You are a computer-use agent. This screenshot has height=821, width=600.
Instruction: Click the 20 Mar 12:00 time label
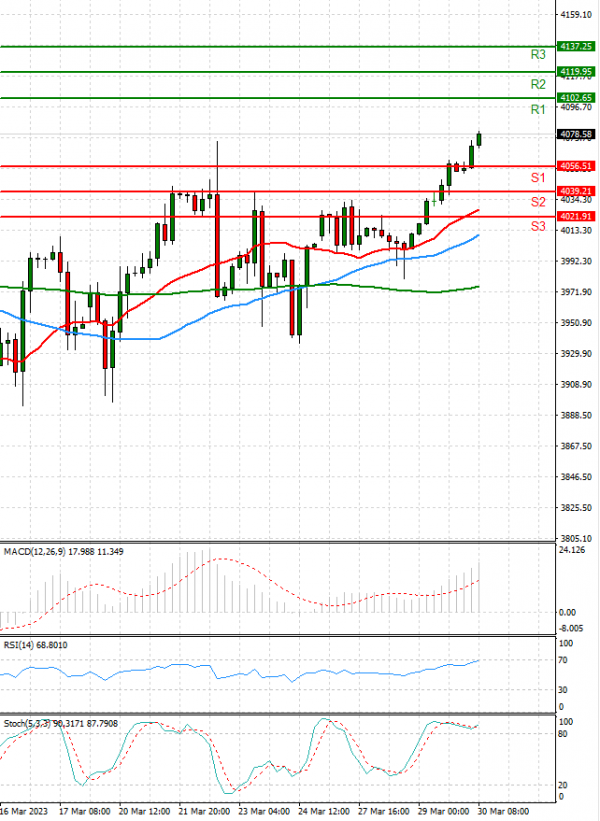tap(145, 812)
